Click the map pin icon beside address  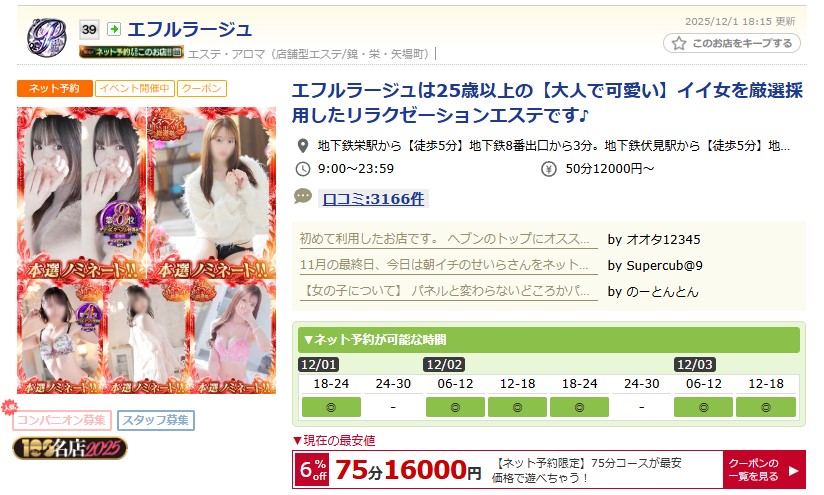(302, 146)
